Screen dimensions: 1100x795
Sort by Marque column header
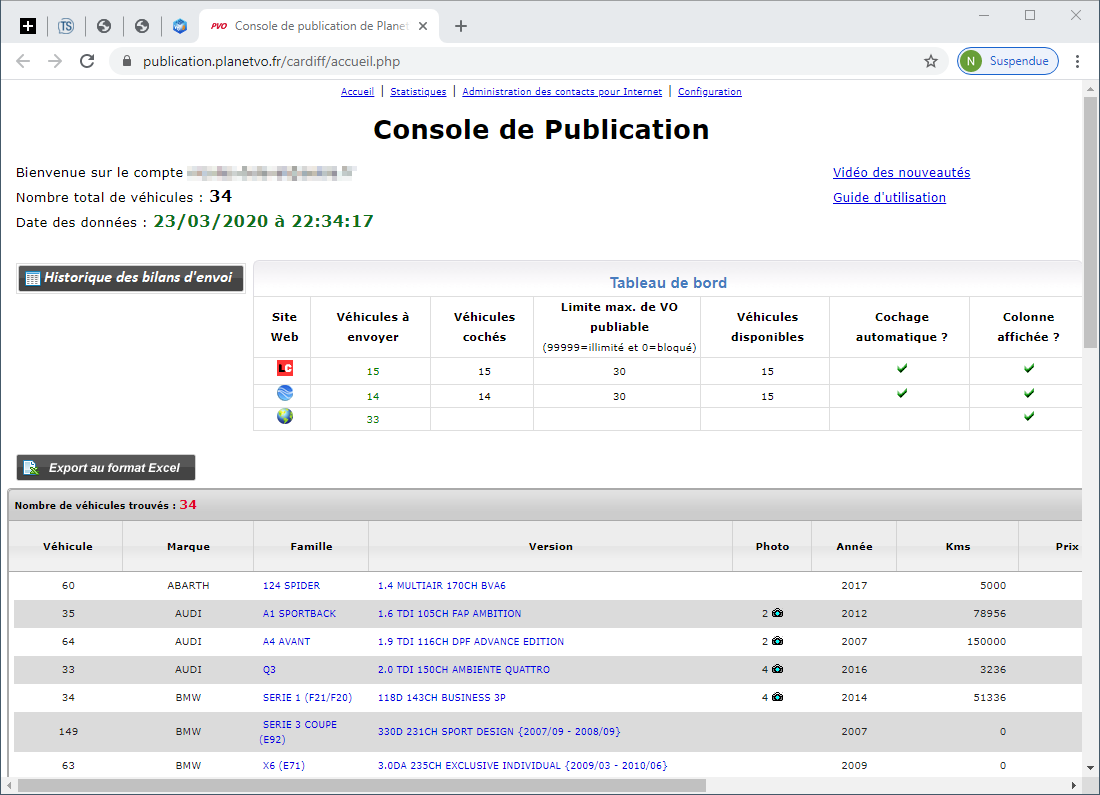click(x=188, y=547)
